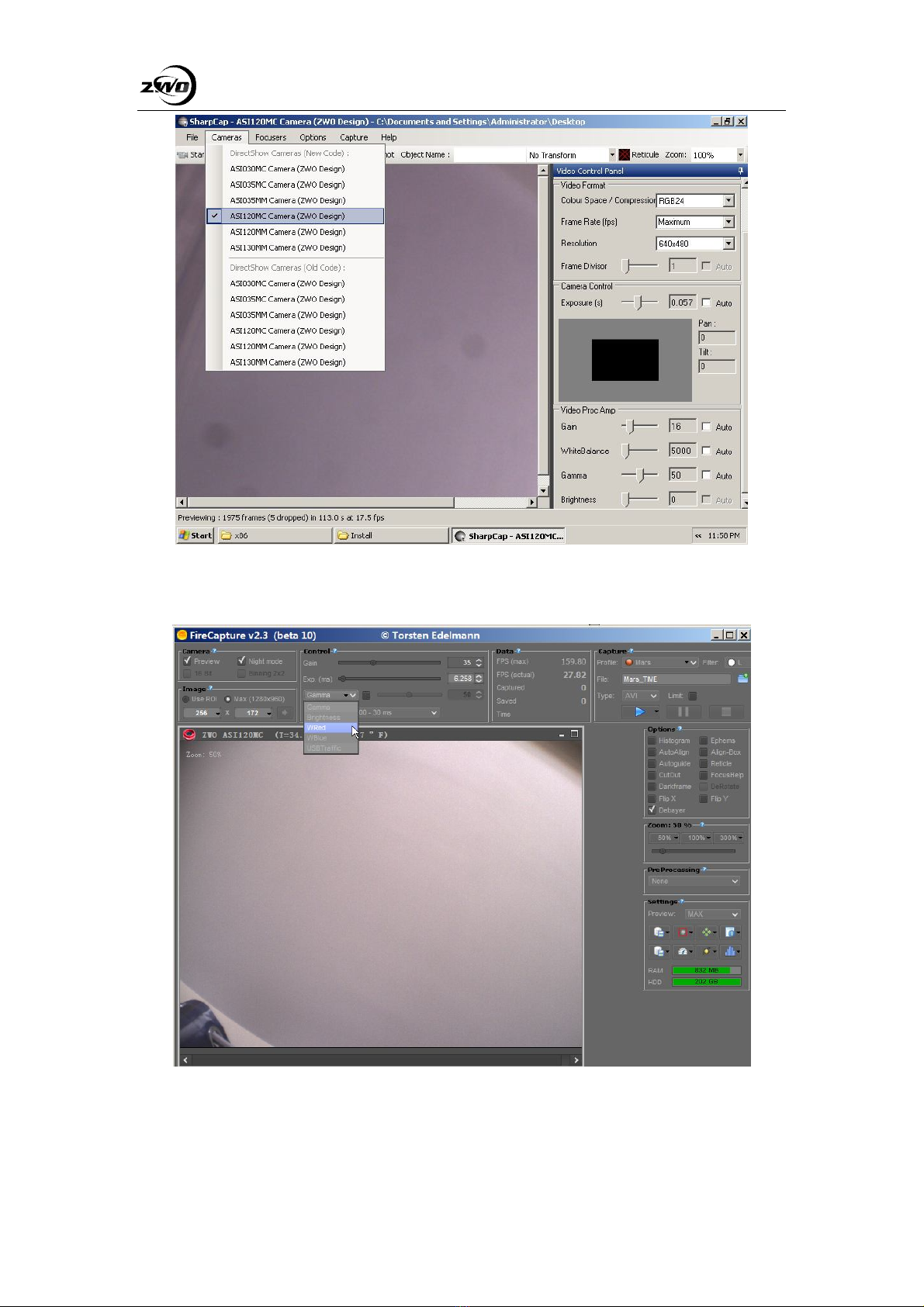Open the SharpCap Capture menu

[x=354, y=137]
